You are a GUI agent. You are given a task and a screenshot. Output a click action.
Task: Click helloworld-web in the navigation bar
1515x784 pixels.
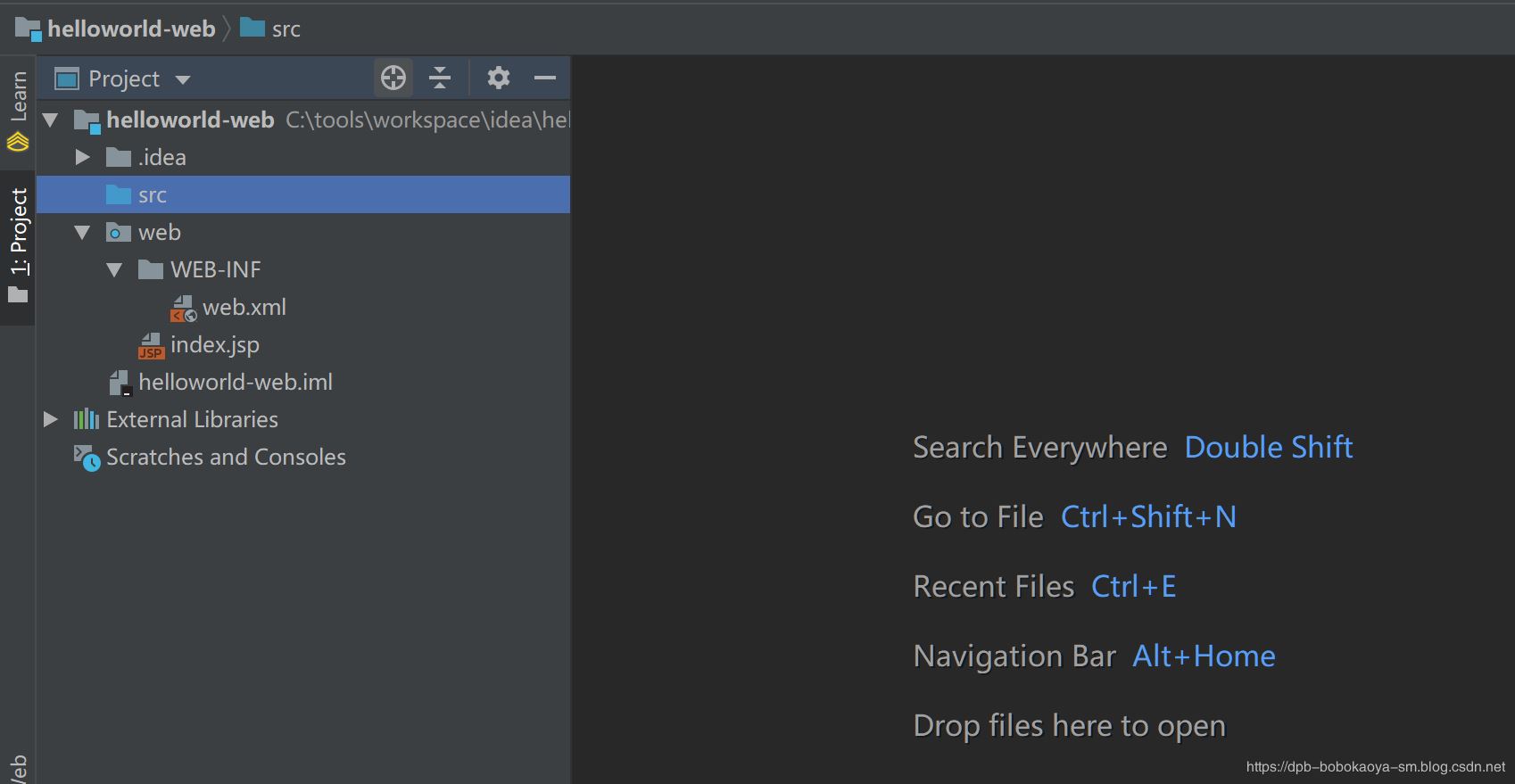131,29
